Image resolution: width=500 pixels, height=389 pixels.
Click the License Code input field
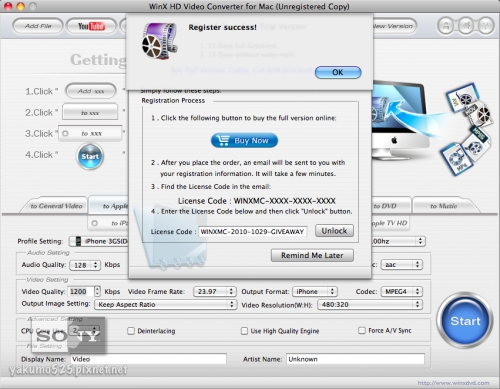(x=252, y=232)
